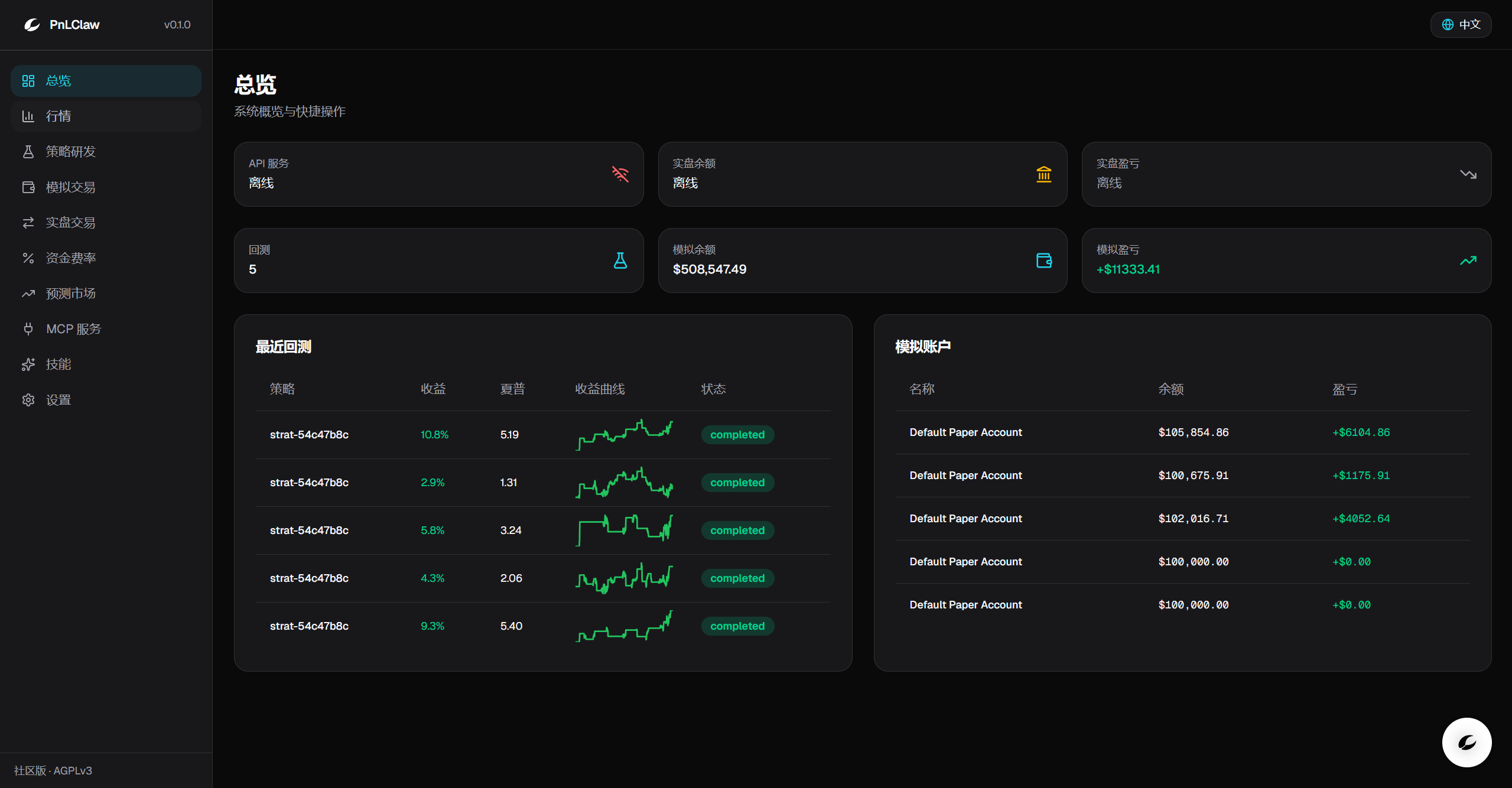Click the completed badge for 4.3% backtest
Image resolution: width=1512 pixels, height=788 pixels.
pyautogui.click(x=737, y=578)
